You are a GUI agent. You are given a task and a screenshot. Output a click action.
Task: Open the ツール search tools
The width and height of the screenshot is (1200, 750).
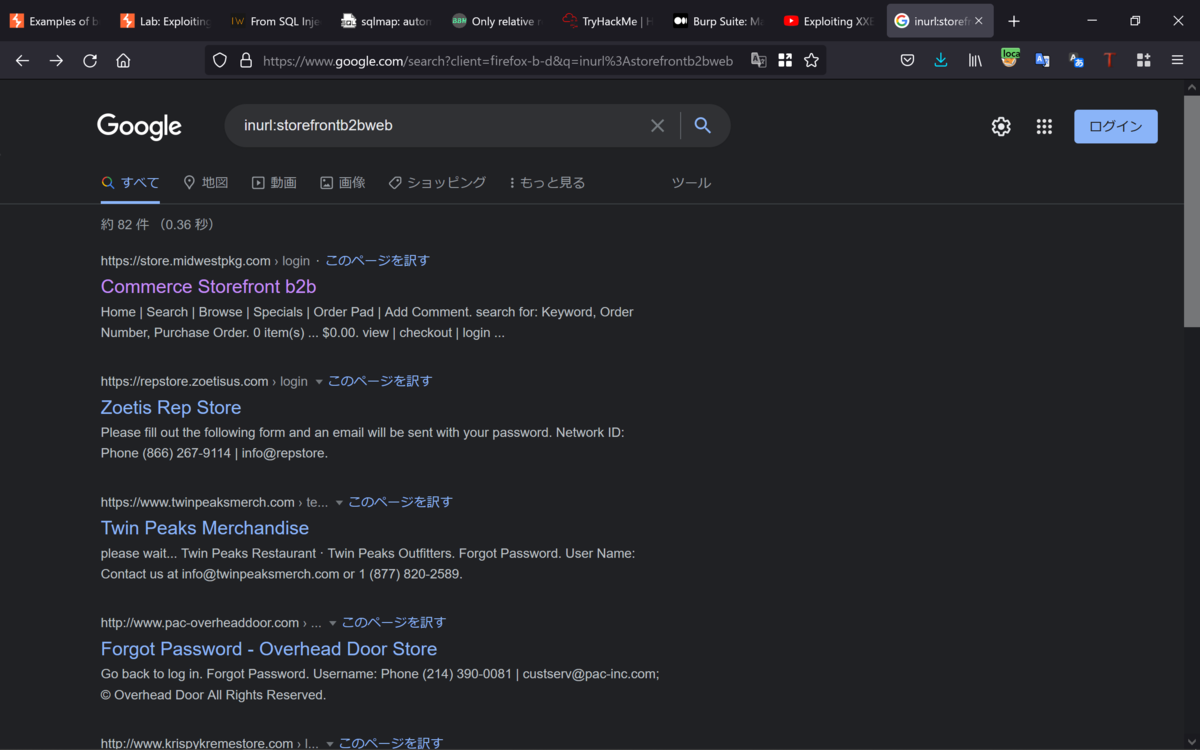(691, 183)
